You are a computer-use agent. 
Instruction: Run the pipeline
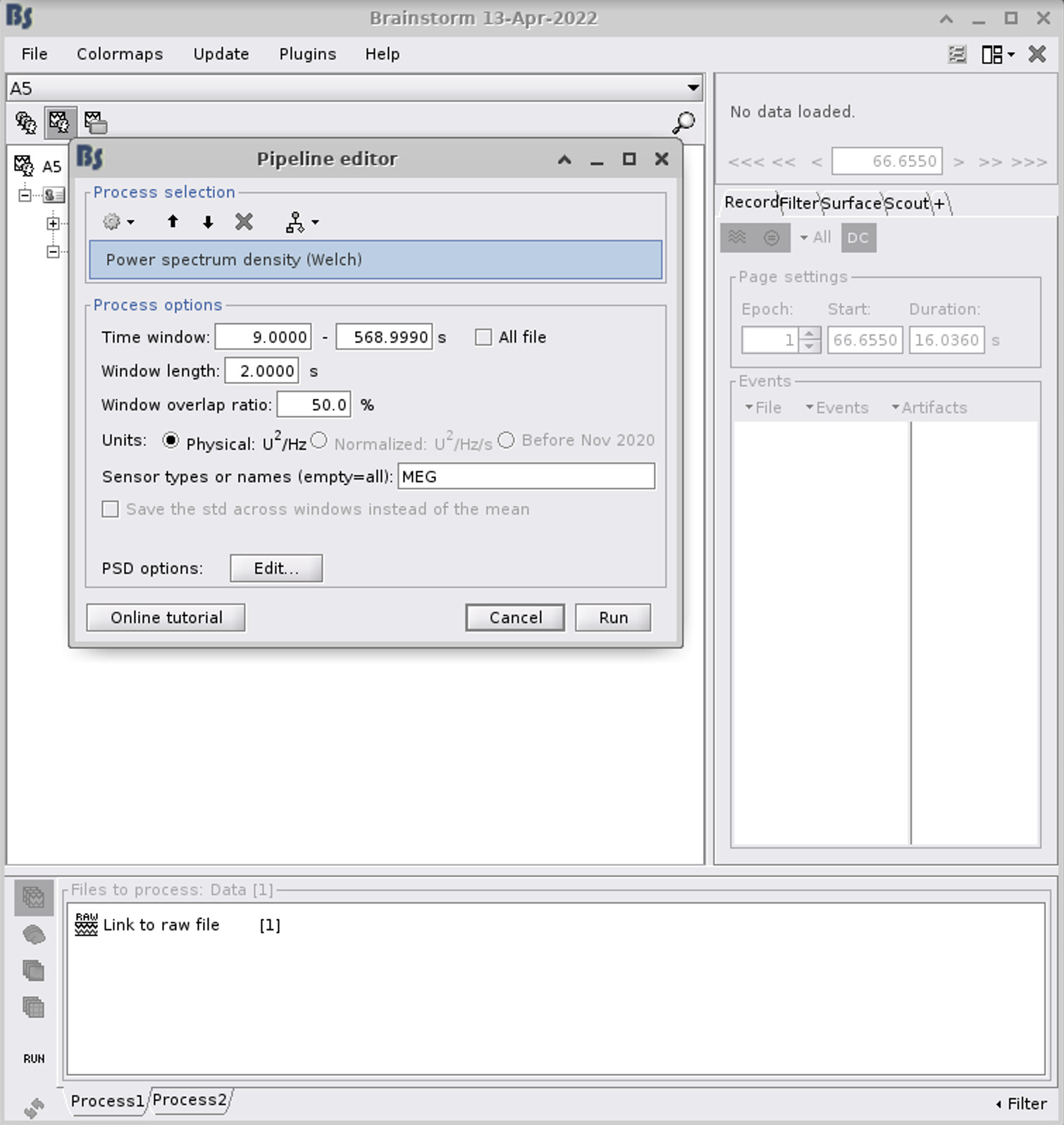tap(613, 617)
